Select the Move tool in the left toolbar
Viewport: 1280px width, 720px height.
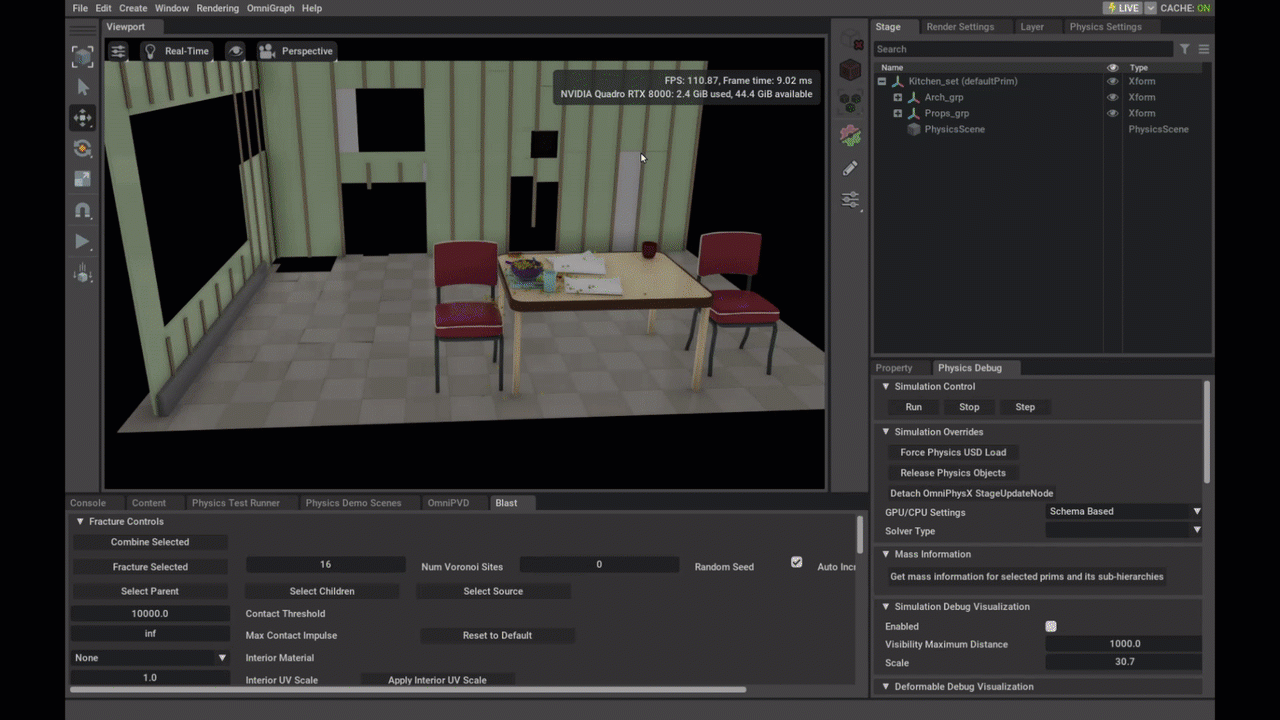tap(83, 118)
